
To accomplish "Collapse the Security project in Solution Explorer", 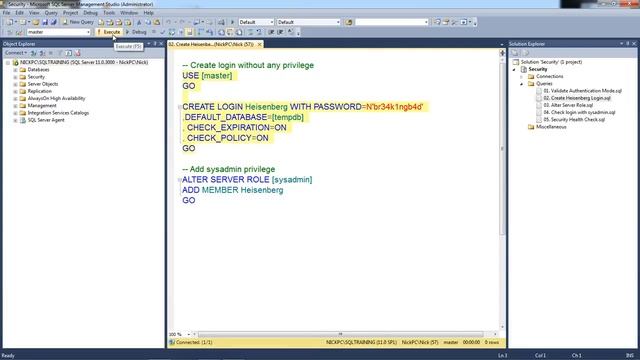I will point(514,69).
